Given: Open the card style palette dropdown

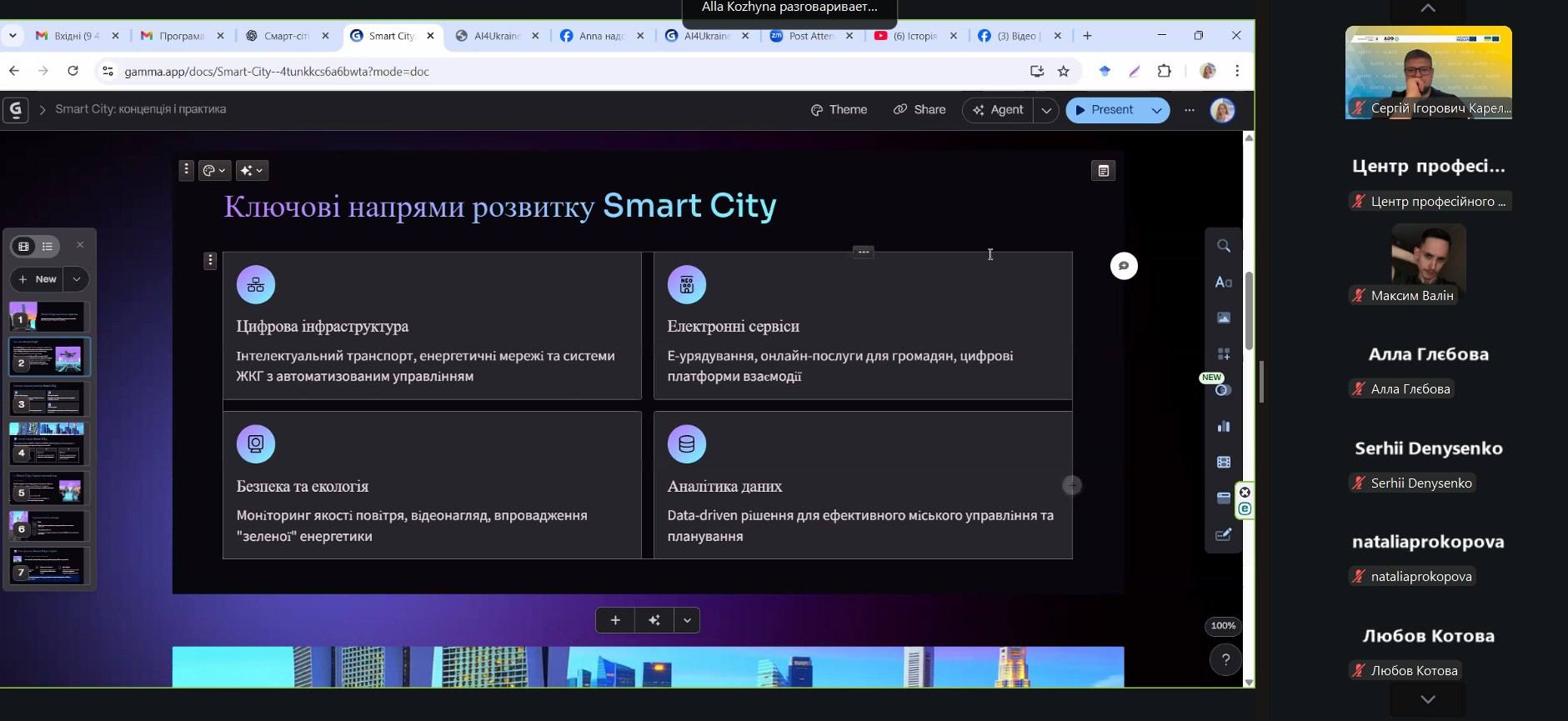Looking at the screenshot, I should click(214, 171).
